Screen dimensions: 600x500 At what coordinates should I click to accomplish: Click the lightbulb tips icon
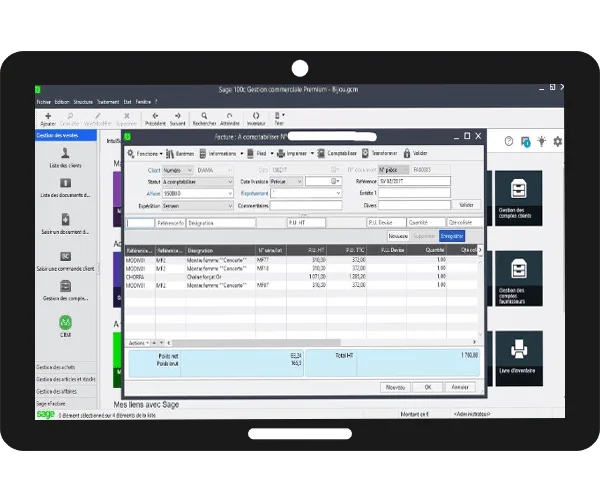[x=541, y=141]
